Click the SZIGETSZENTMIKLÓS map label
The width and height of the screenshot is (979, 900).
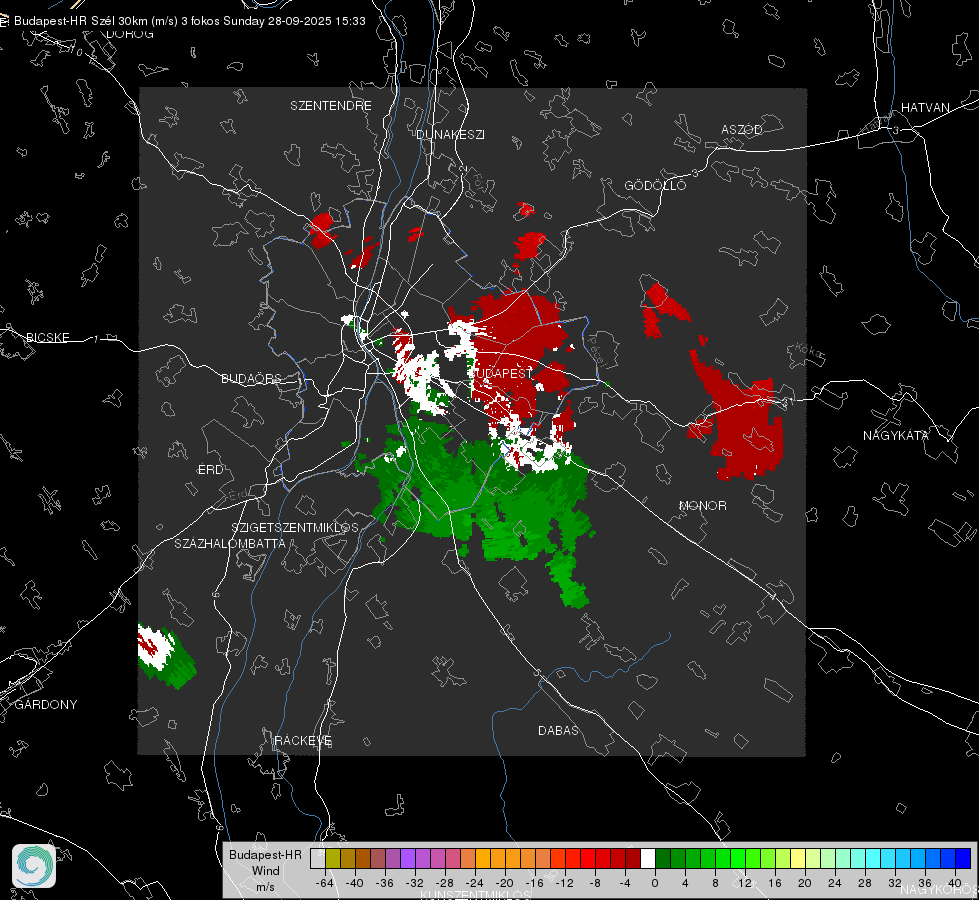click(x=295, y=528)
